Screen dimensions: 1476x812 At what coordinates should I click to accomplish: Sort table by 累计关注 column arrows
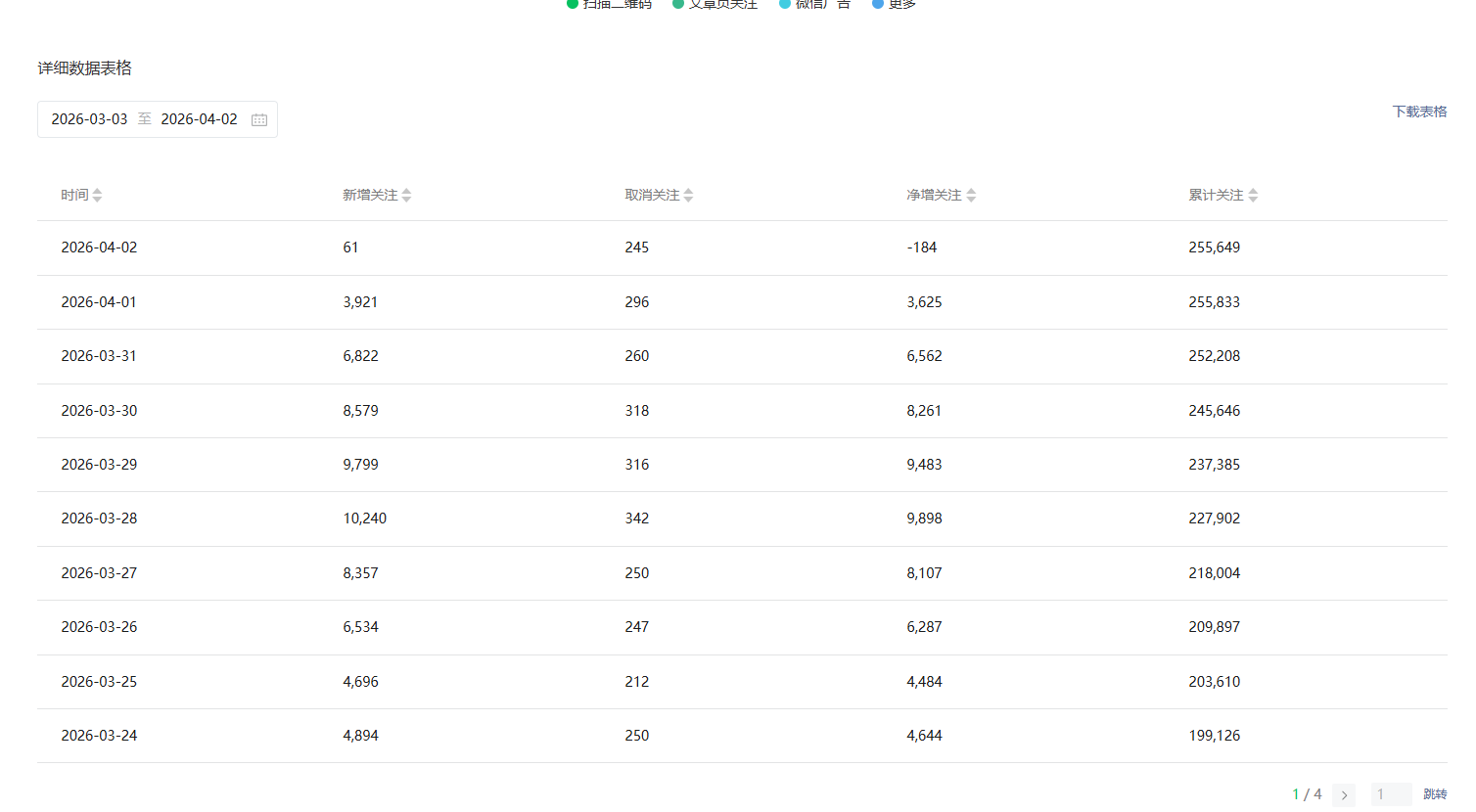(1253, 196)
